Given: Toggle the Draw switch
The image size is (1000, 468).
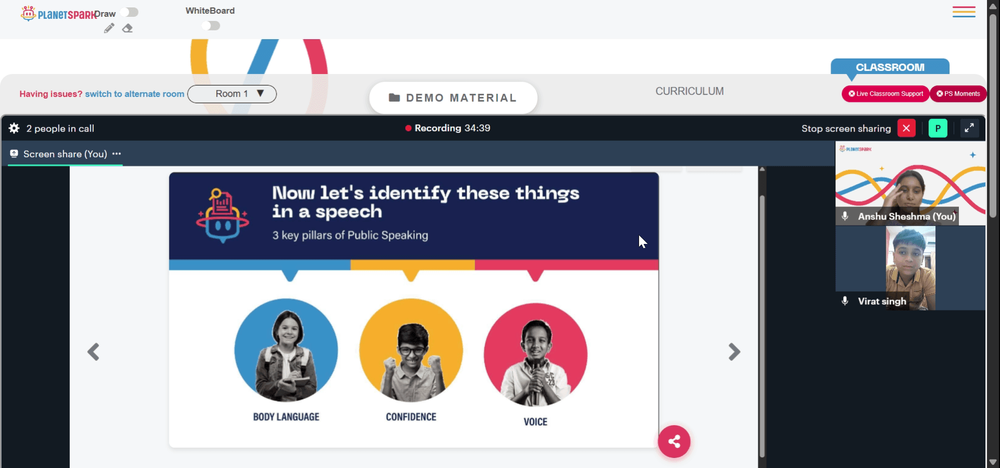Looking at the screenshot, I should pos(129,12).
